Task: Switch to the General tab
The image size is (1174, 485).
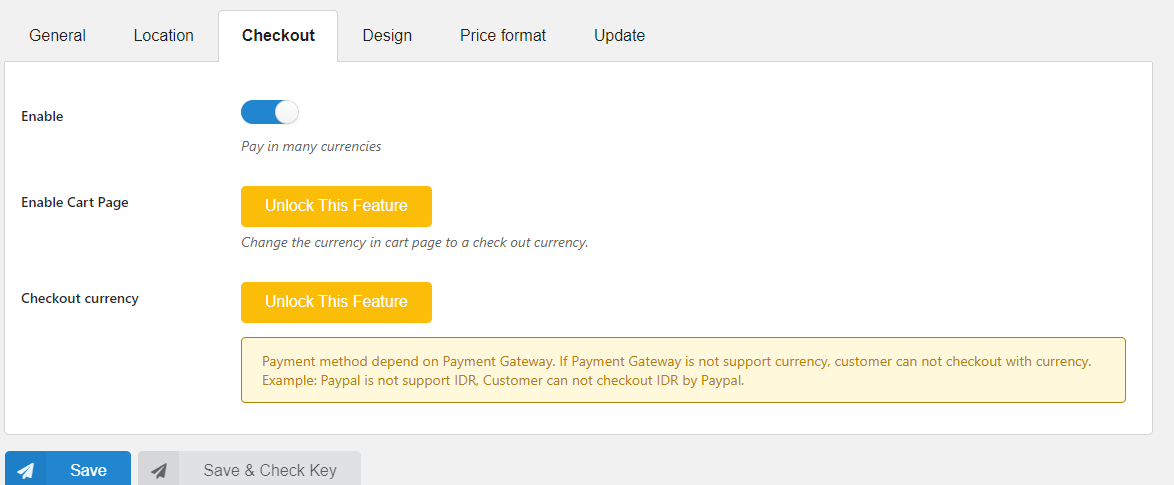Action: (x=58, y=35)
